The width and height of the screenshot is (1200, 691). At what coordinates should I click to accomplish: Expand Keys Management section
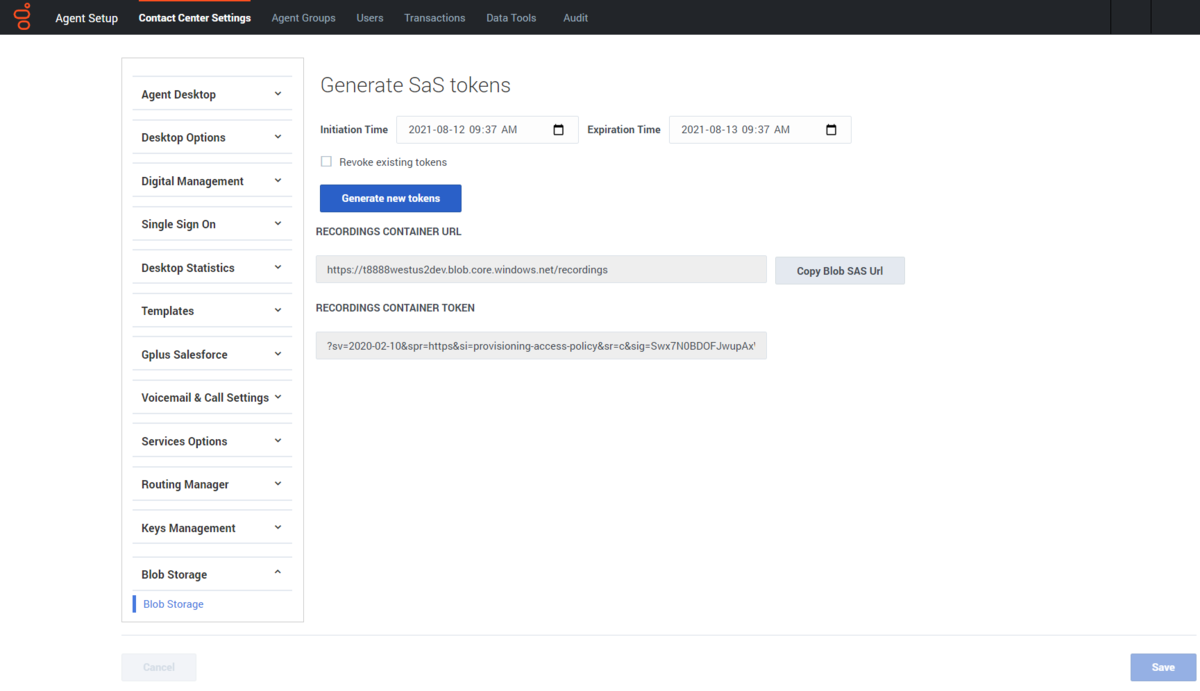point(212,528)
